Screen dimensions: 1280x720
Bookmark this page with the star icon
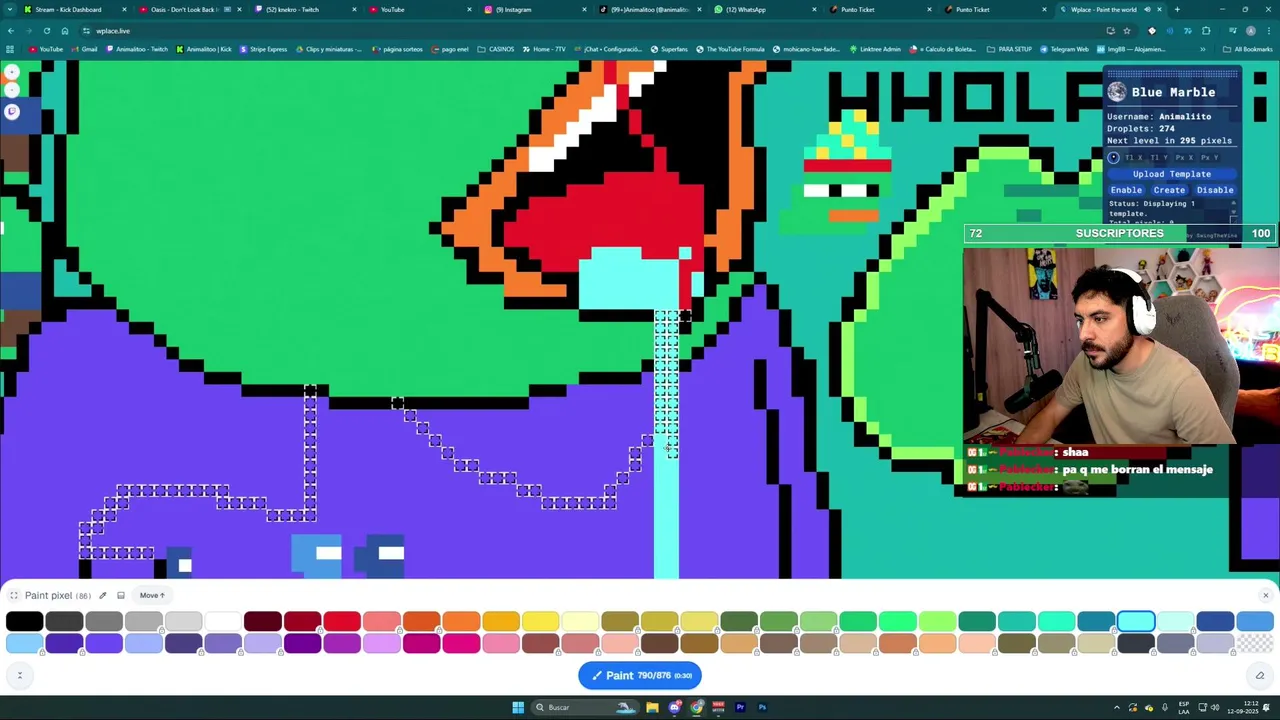coord(1127,31)
